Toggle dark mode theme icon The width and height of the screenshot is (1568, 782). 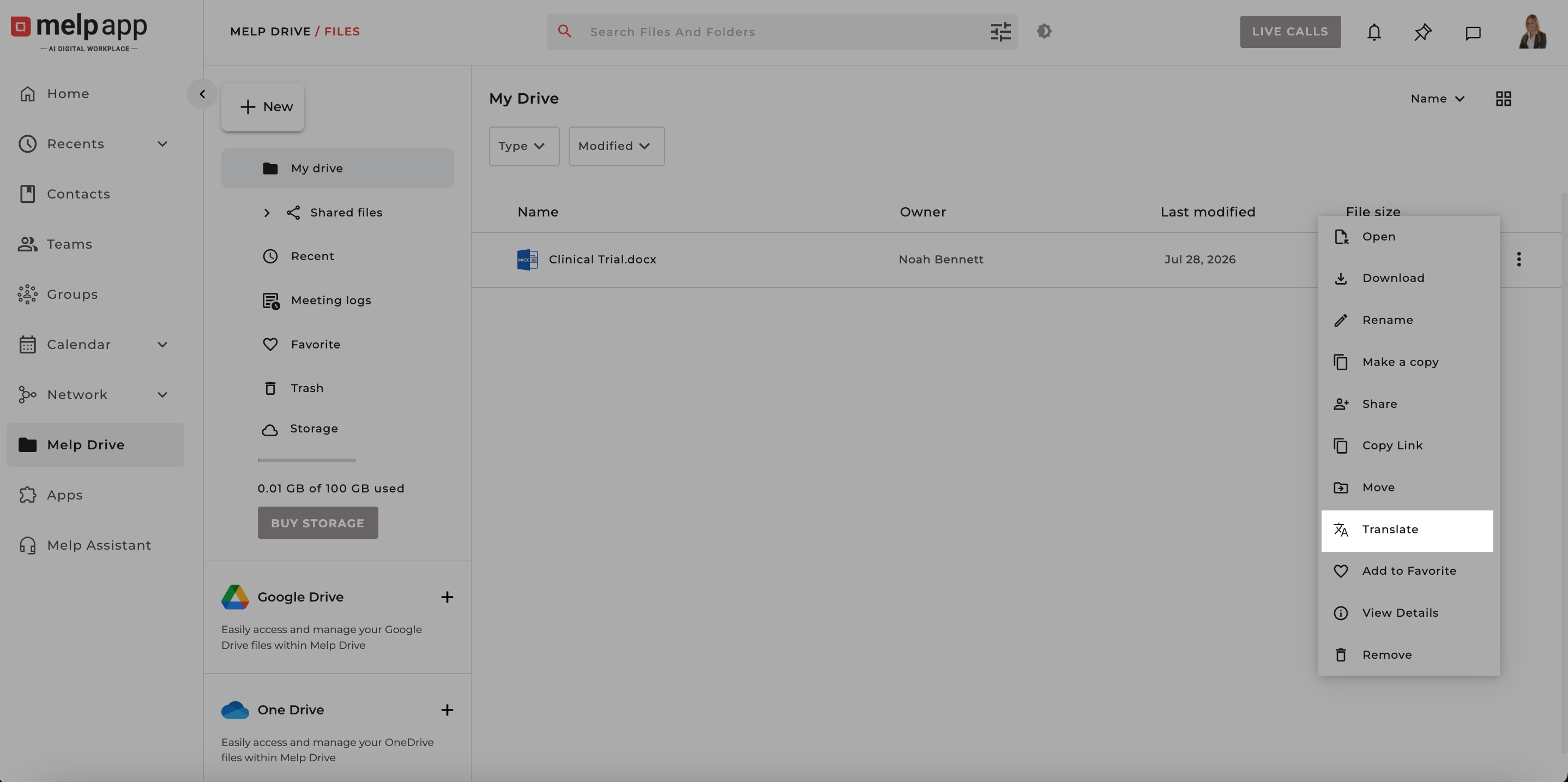coord(1044,31)
